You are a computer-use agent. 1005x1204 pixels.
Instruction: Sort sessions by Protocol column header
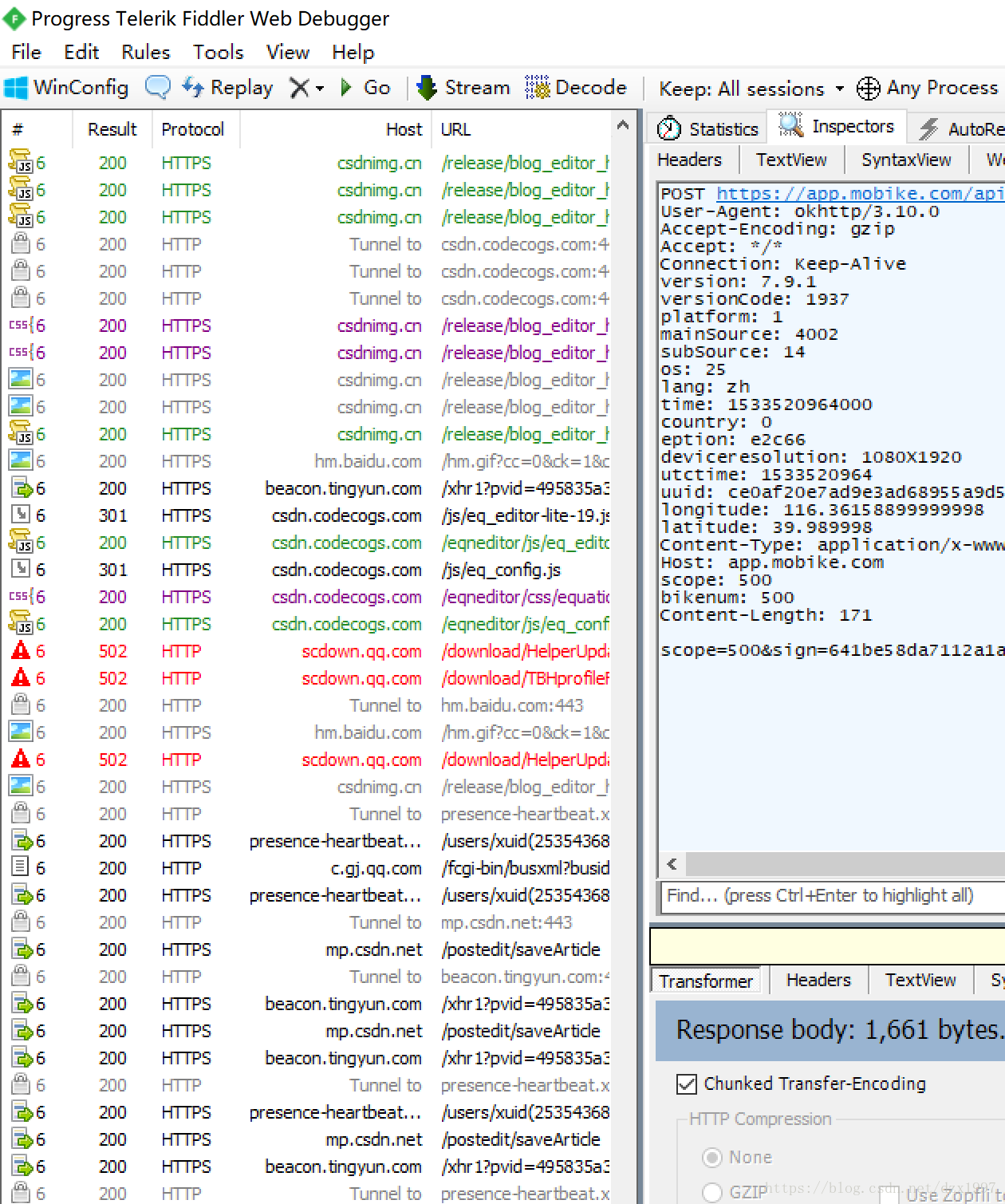click(192, 129)
